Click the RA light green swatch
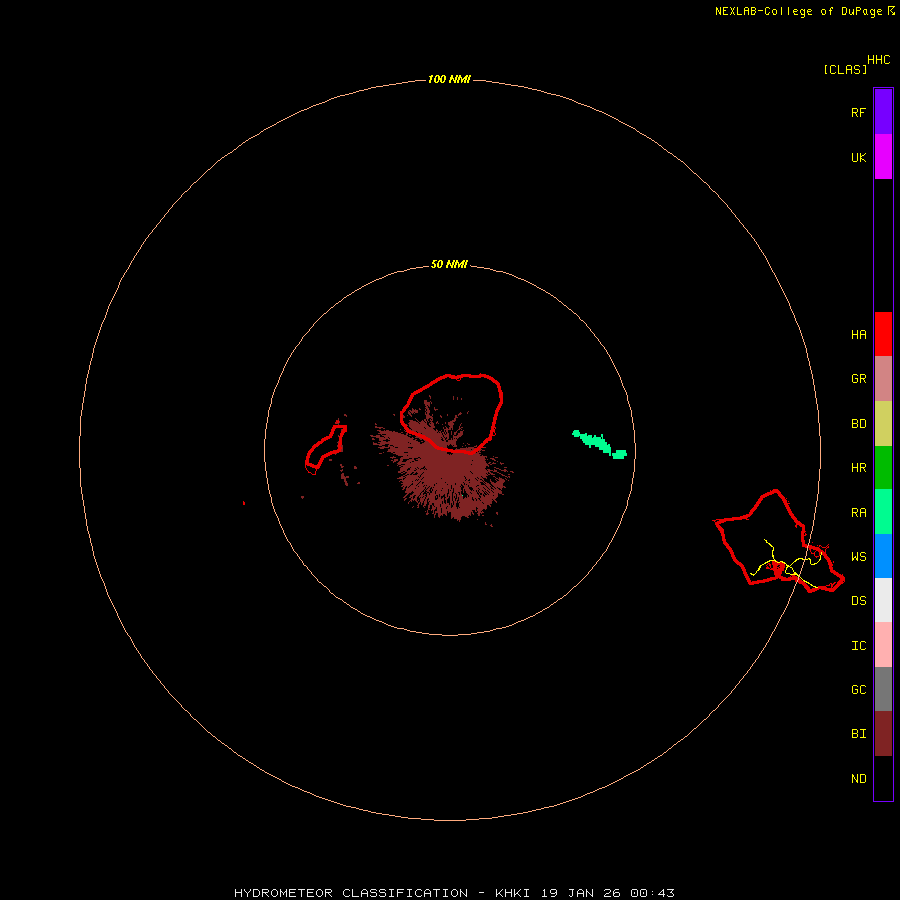 click(883, 512)
